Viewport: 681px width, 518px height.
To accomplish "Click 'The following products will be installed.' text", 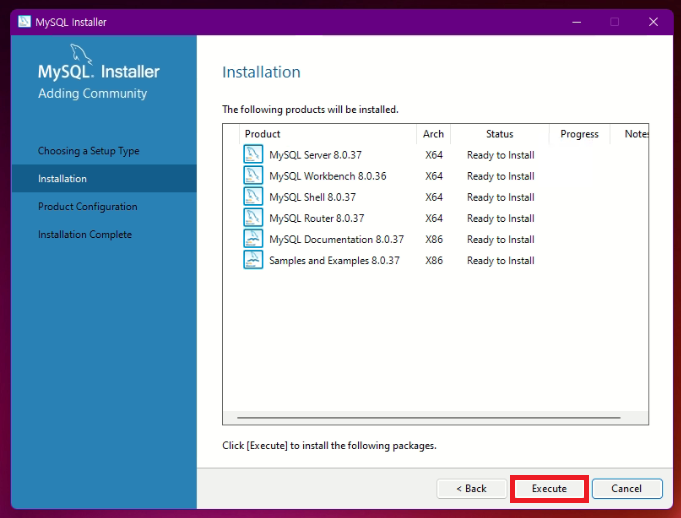I will pos(310,109).
